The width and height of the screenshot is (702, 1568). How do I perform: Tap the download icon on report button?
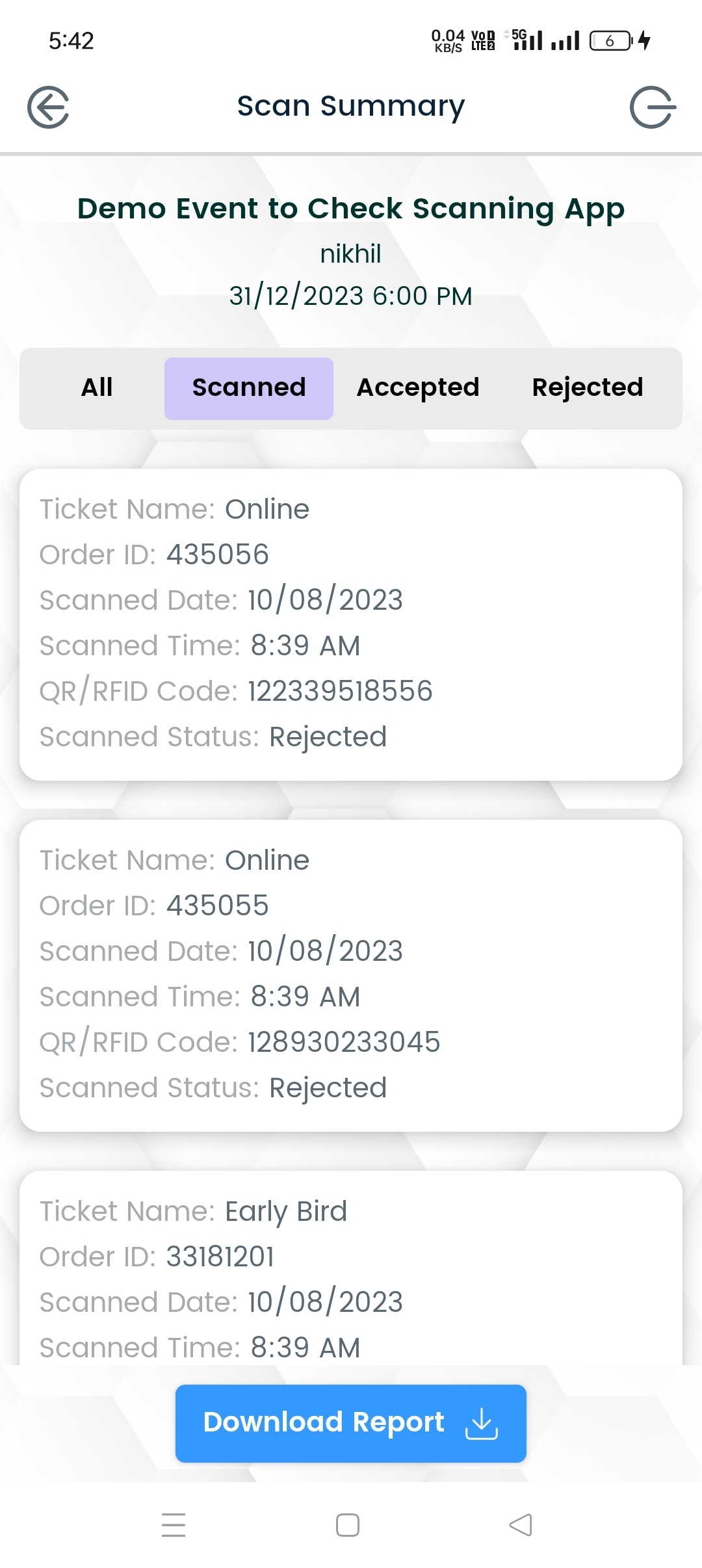click(x=481, y=1423)
